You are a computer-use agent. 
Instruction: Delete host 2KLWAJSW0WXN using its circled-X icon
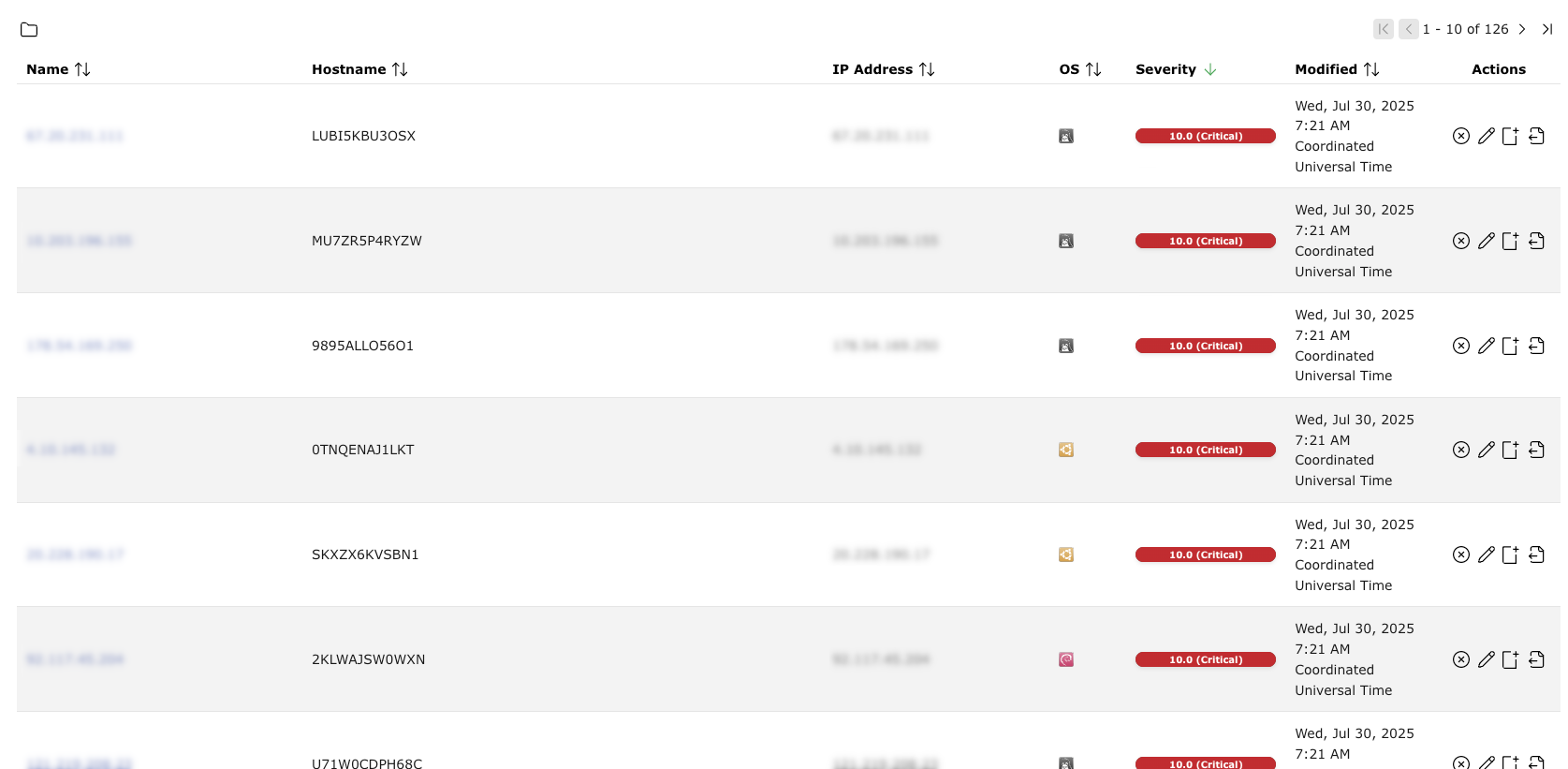[x=1460, y=659]
